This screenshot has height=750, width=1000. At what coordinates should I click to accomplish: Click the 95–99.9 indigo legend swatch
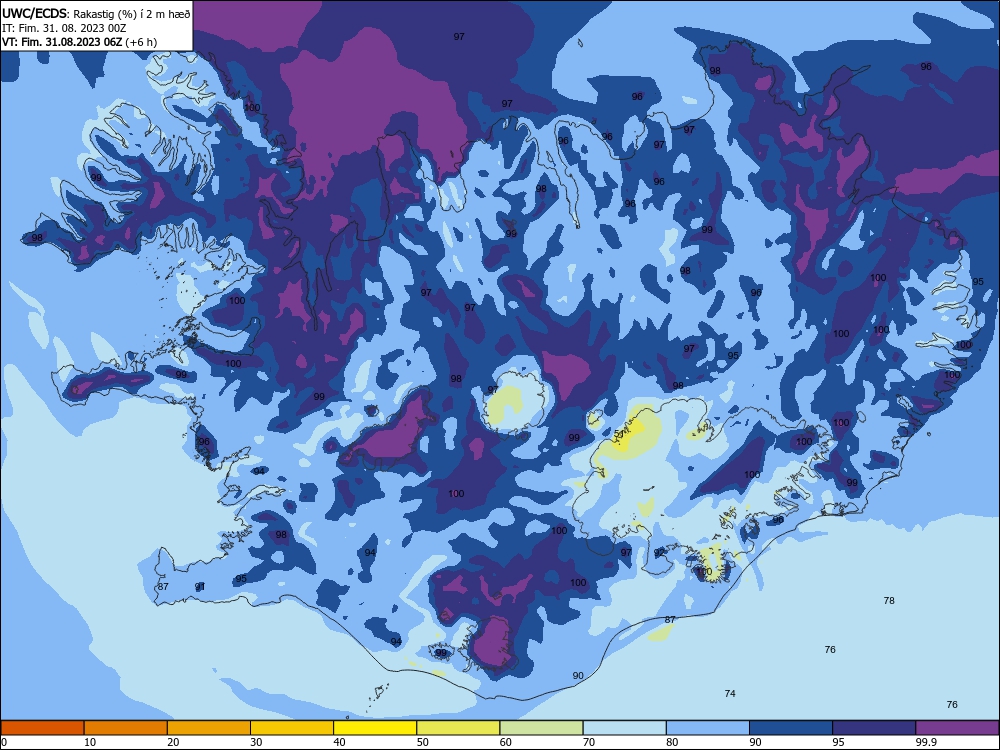[874, 728]
